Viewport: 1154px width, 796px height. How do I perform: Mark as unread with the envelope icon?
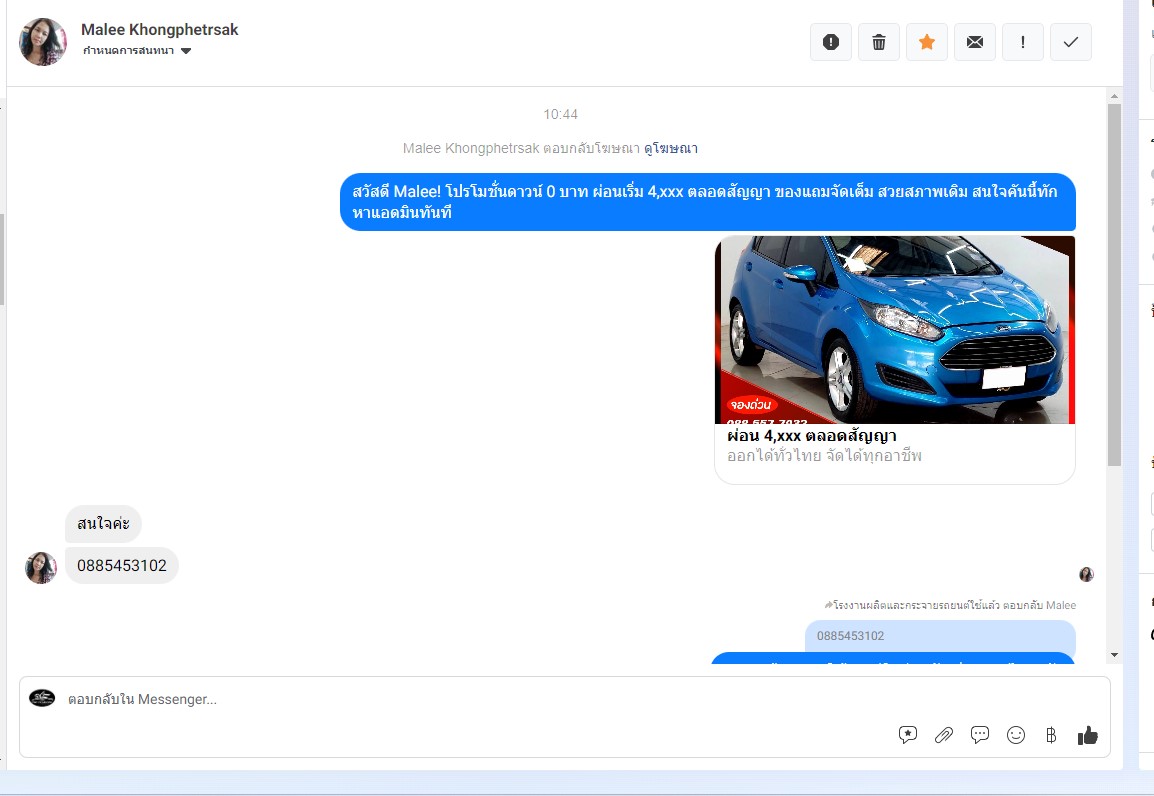tap(975, 42)
